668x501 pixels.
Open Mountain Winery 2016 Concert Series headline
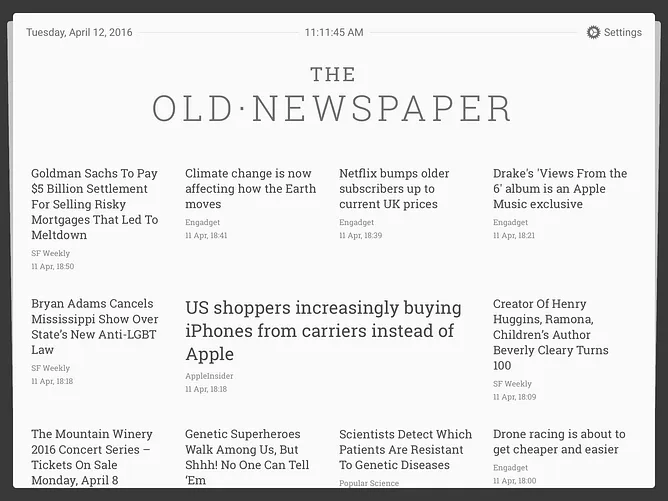[92, 457]
